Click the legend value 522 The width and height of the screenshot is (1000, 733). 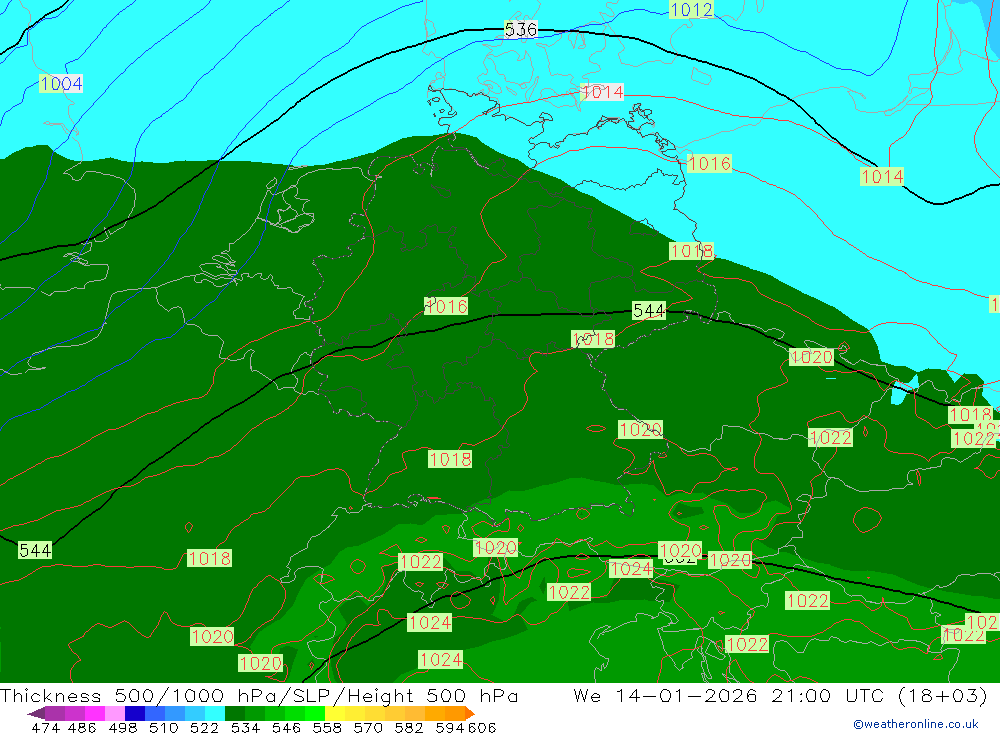tap(204, 728)
